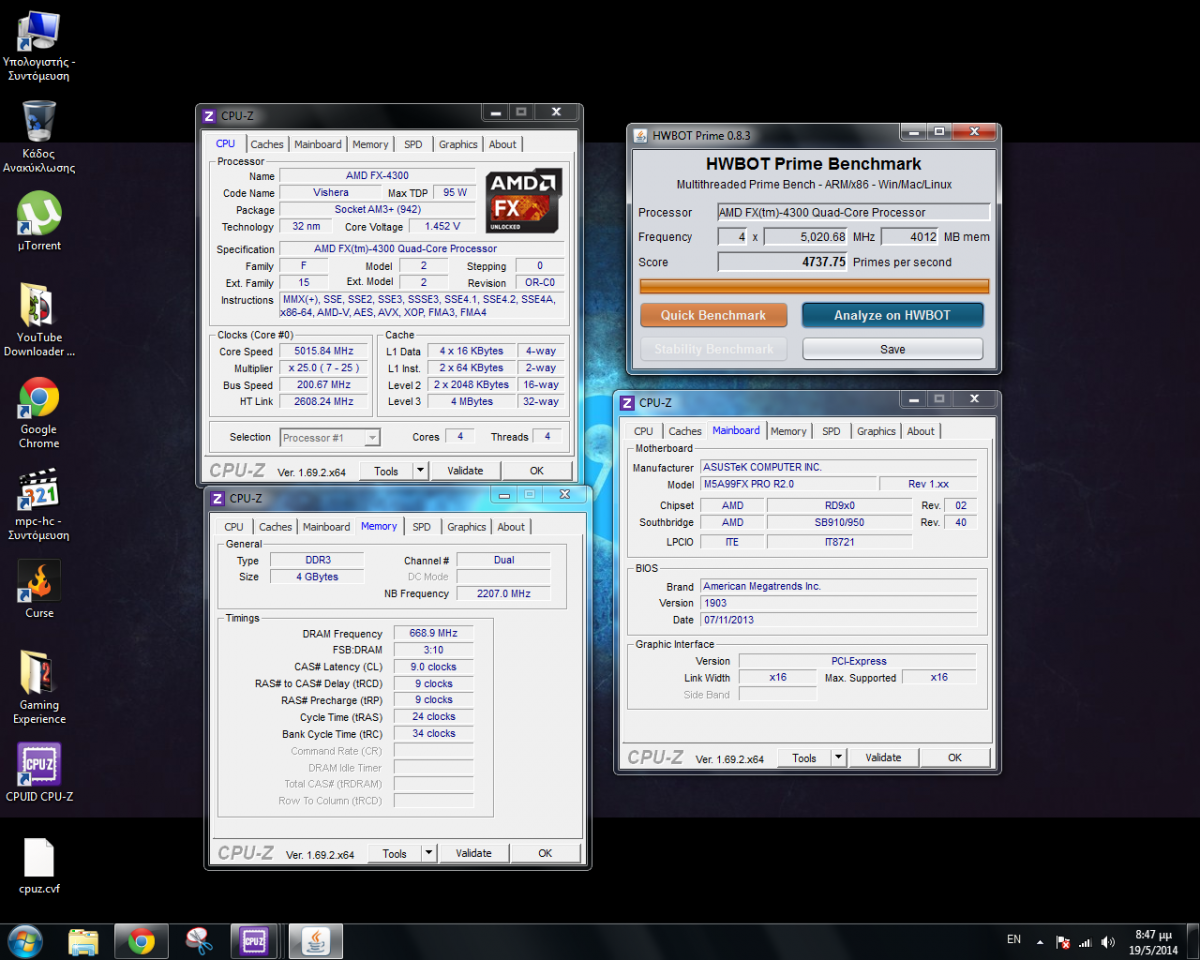This screenshot has height=960, width=1200.
Task: Switch to Chrome on the taskbar
Action: pos(141,941)
